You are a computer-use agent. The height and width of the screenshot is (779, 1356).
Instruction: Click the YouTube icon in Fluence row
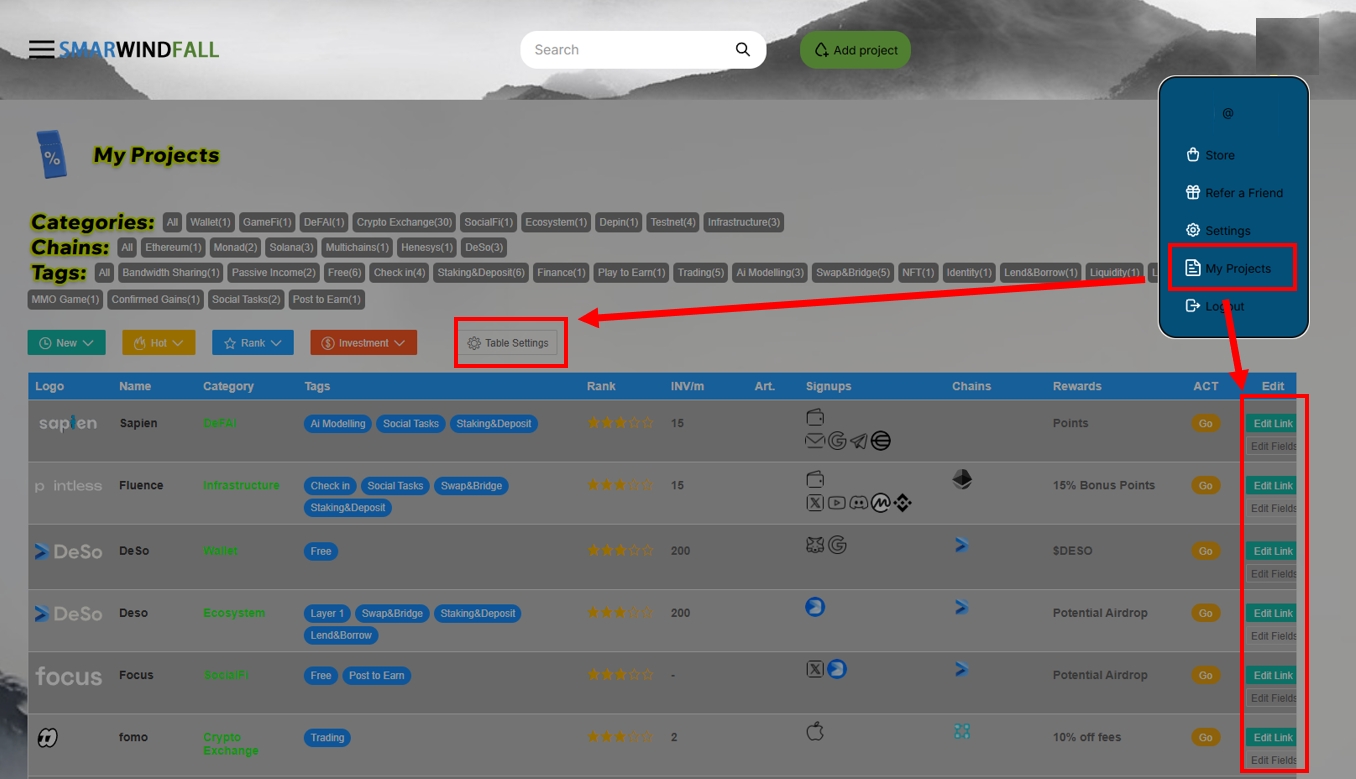(836, 503)
